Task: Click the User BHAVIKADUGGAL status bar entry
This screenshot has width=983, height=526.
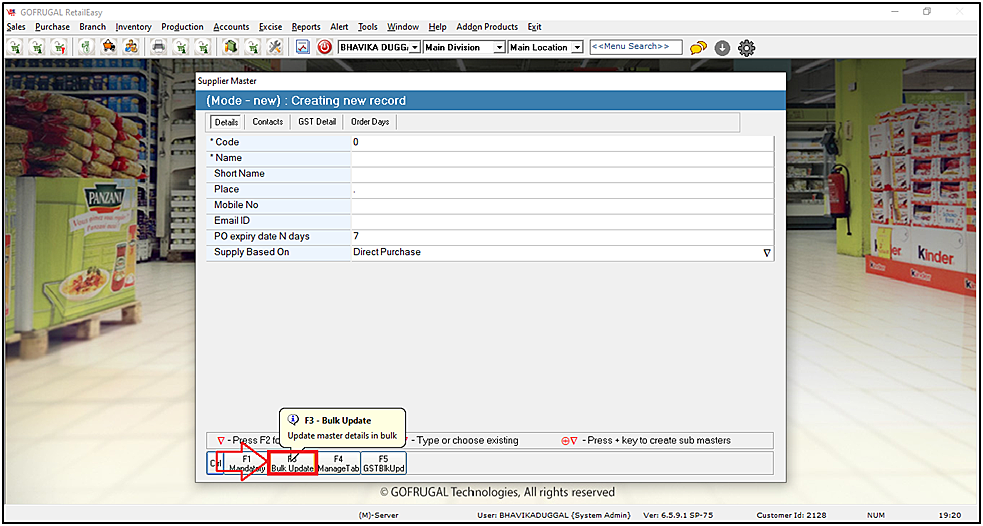Action: click(x=554, y=515)
